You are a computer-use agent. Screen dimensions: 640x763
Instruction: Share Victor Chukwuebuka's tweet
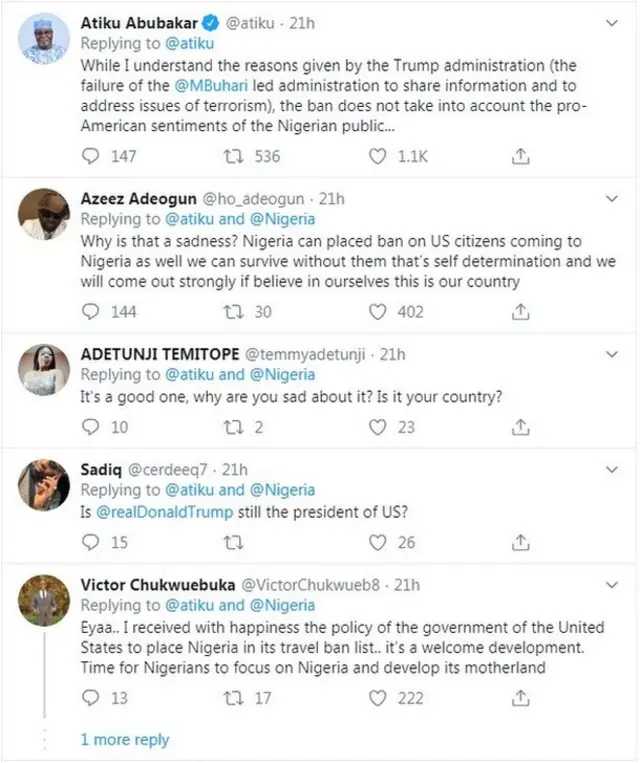[x=520, y=698]
